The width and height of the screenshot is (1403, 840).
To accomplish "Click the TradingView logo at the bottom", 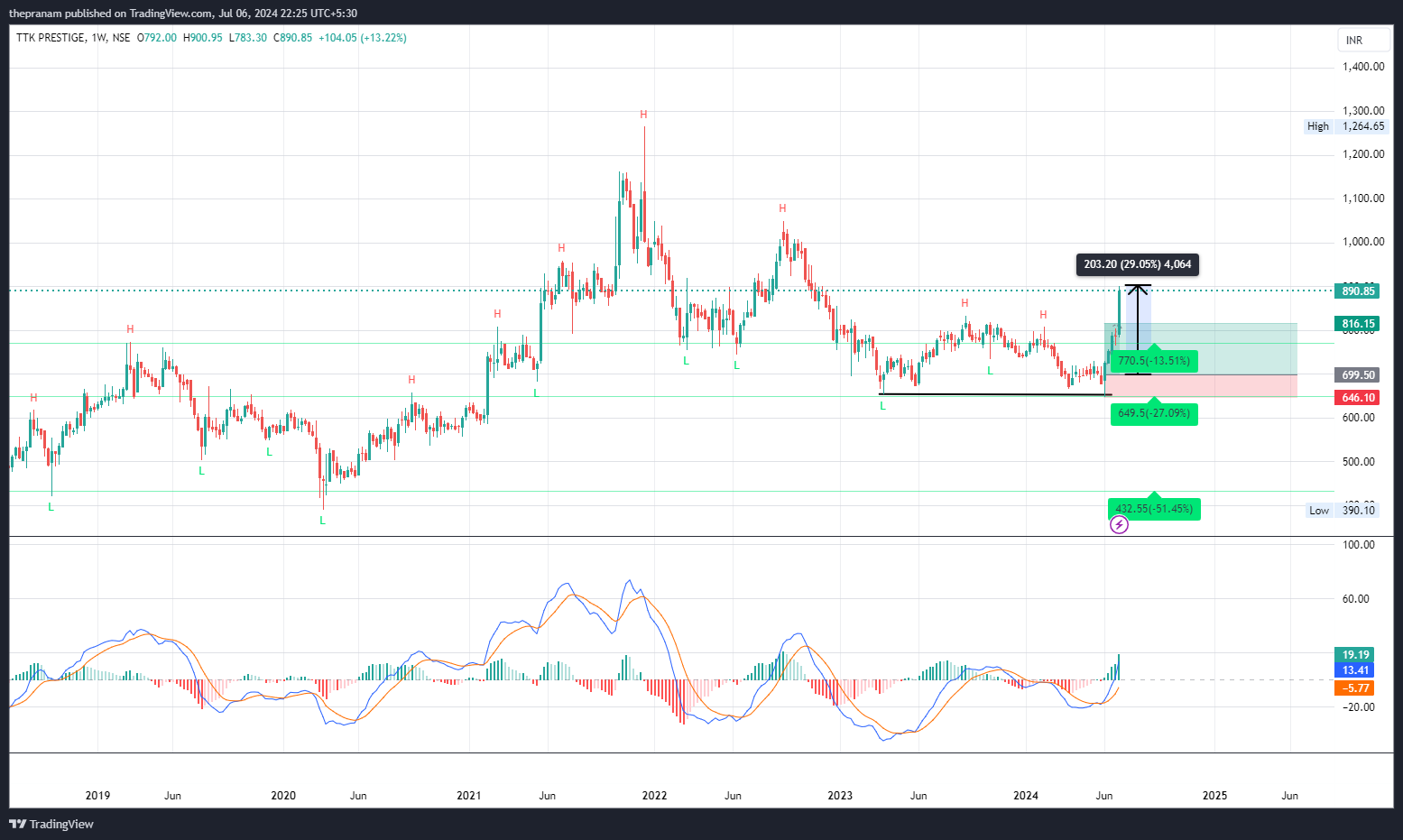I will pos(51,824).
